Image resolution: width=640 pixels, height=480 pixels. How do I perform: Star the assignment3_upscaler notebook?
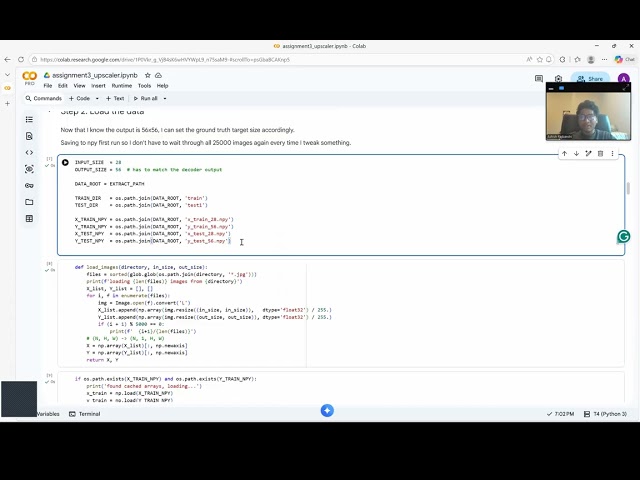(x=148, y=76)
